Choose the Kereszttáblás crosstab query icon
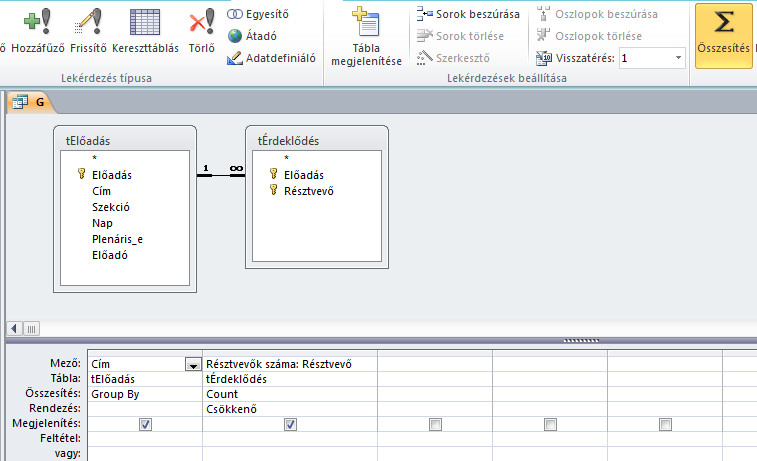The width and height of the screenshot is (757, 461). point(146,21)
